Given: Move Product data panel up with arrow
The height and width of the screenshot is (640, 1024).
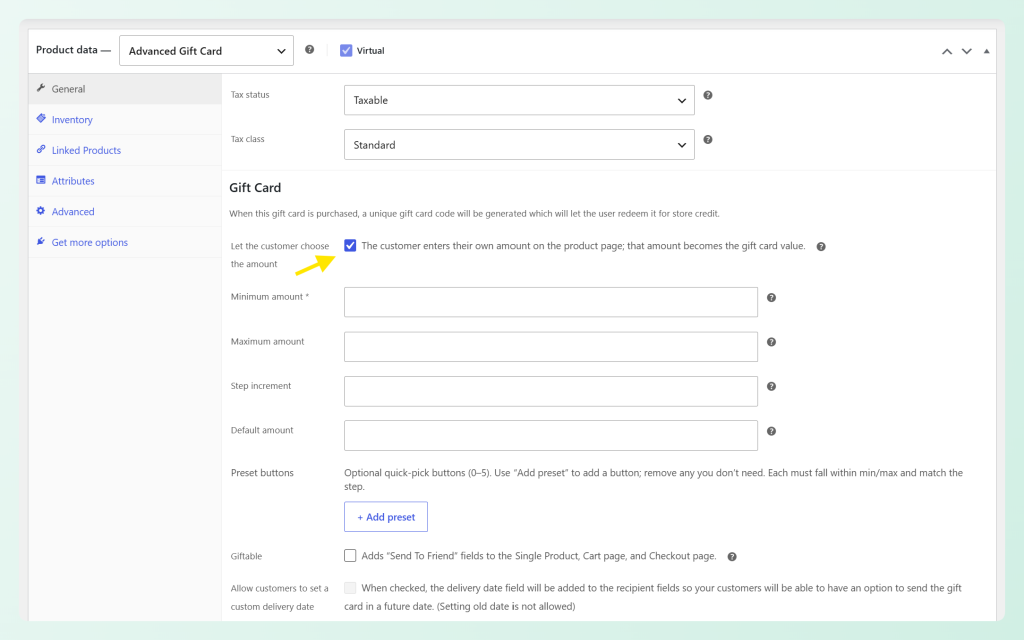Looking at the screenshot, I should pyautogui.click(x=947, y=51).
